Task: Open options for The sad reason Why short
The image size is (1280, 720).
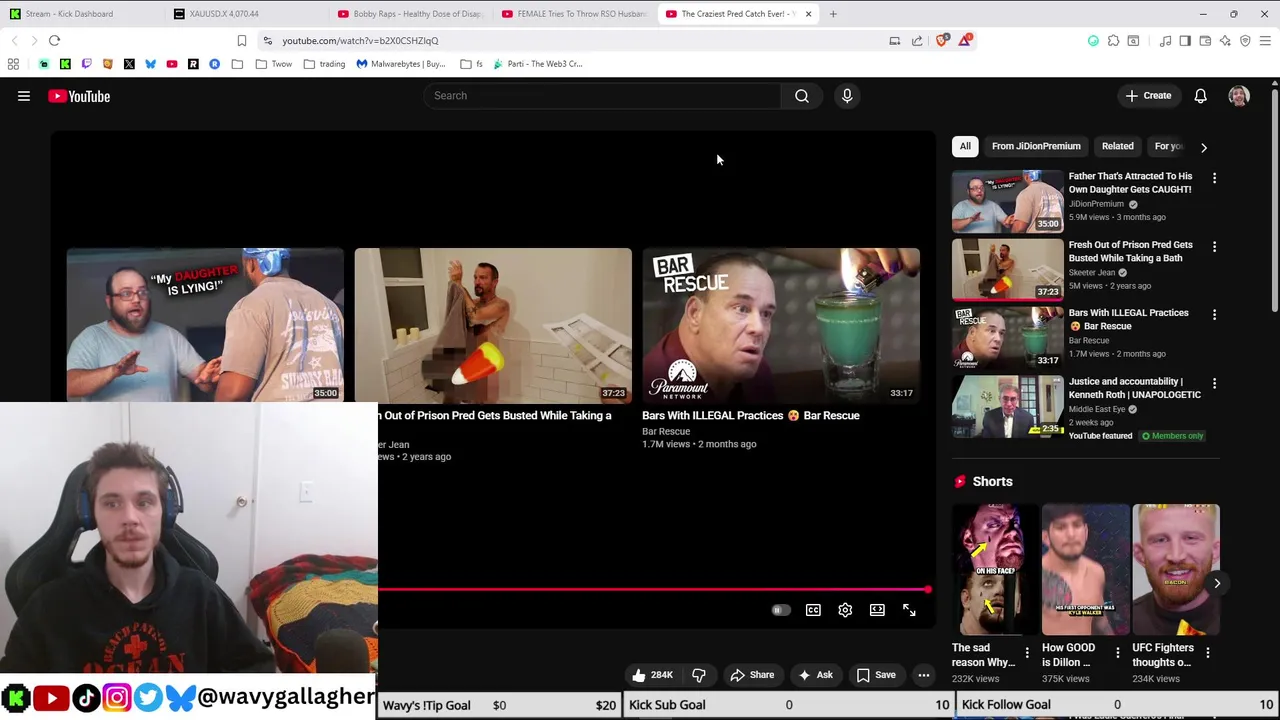Action: point(1027,653)
